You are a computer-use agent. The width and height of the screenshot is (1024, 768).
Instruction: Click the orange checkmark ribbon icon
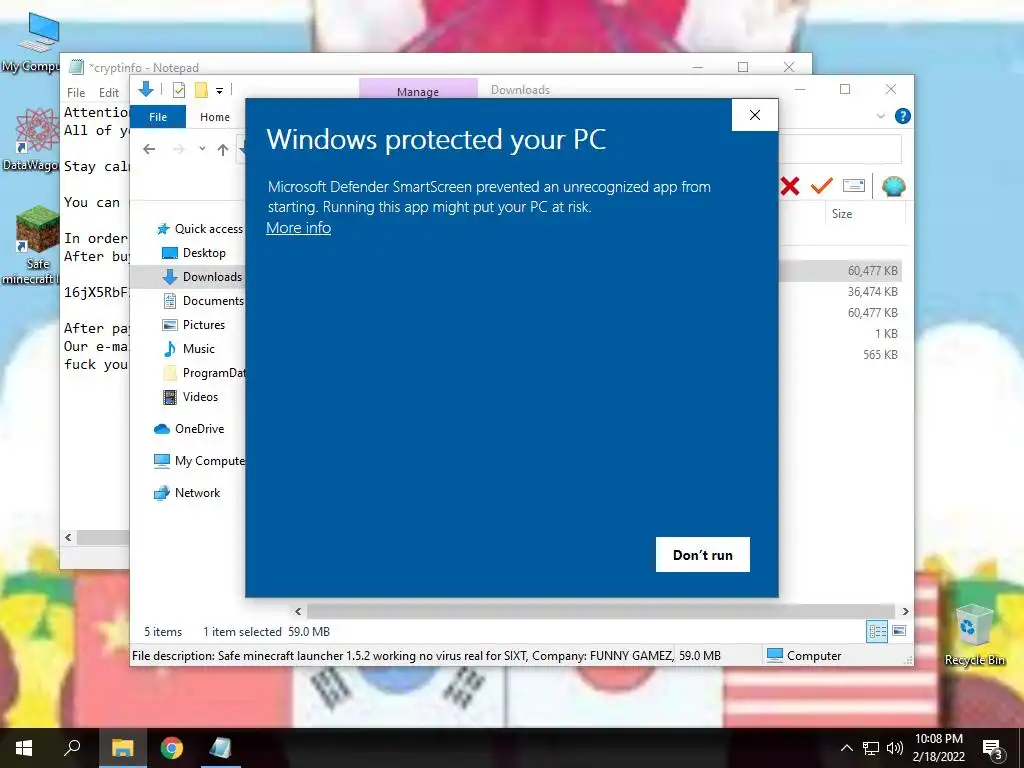click(x=822, y=185)
